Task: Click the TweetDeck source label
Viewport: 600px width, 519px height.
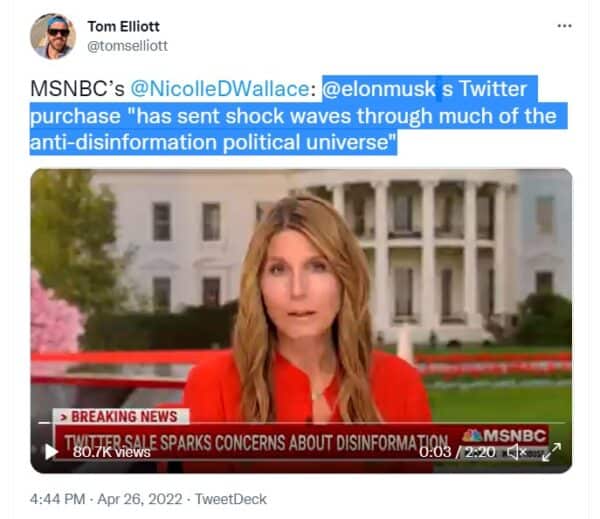Action: pos(231,499)
